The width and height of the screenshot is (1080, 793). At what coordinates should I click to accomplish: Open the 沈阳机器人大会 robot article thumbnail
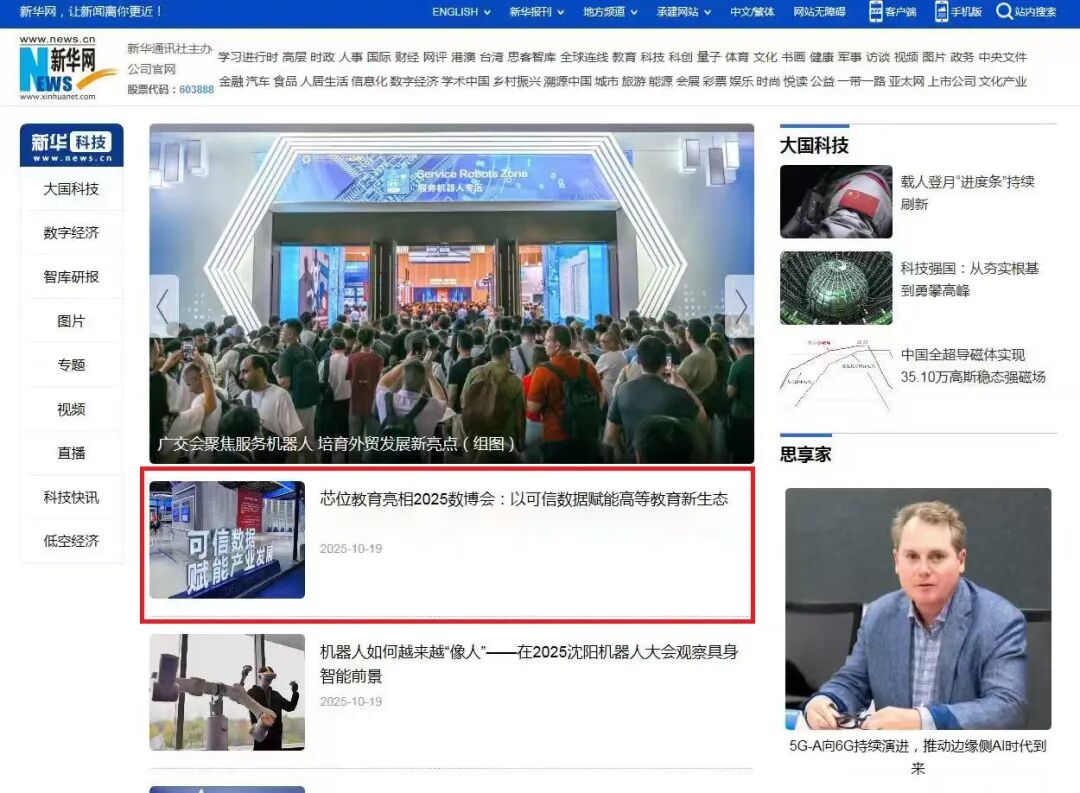click(x=227, y=692)
